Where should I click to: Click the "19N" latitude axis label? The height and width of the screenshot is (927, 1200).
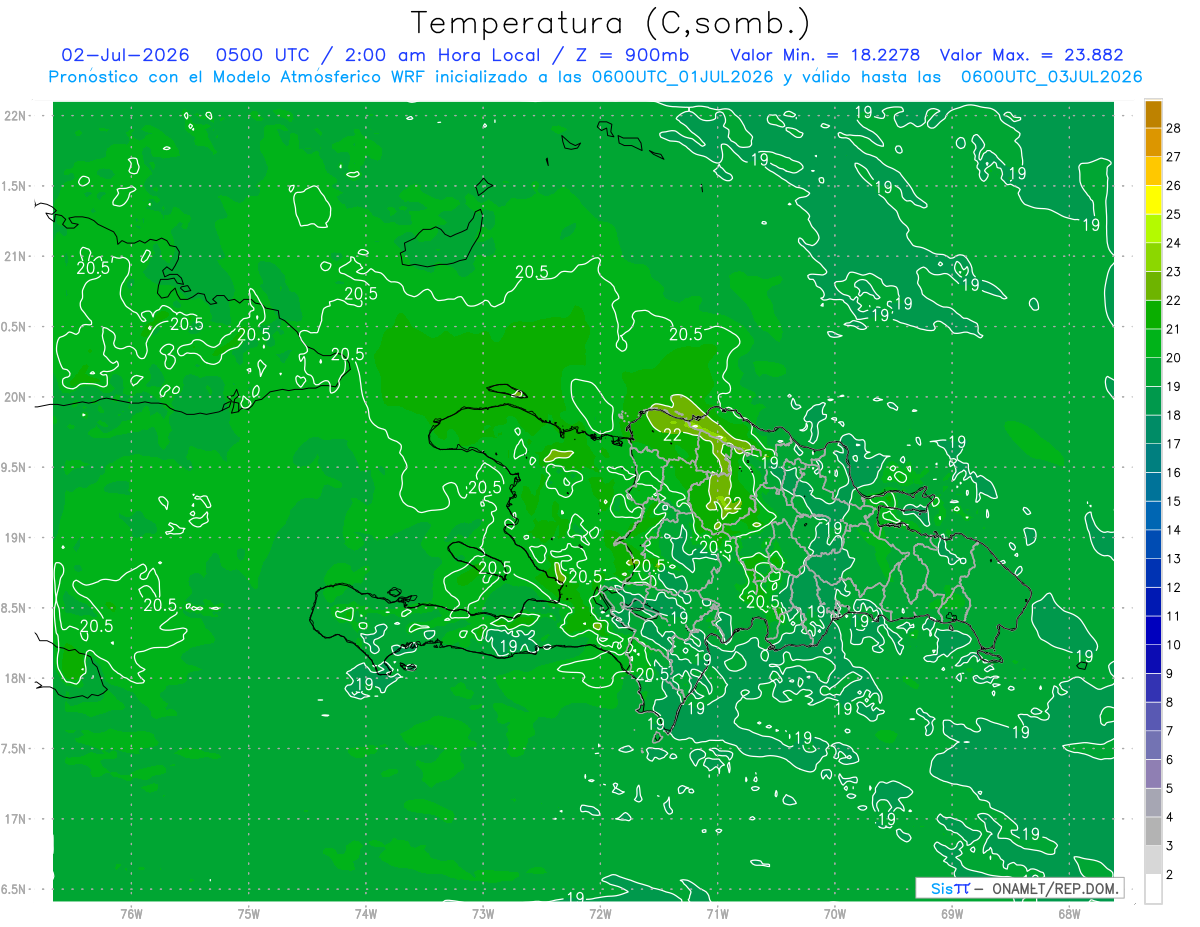coord(17,538)
